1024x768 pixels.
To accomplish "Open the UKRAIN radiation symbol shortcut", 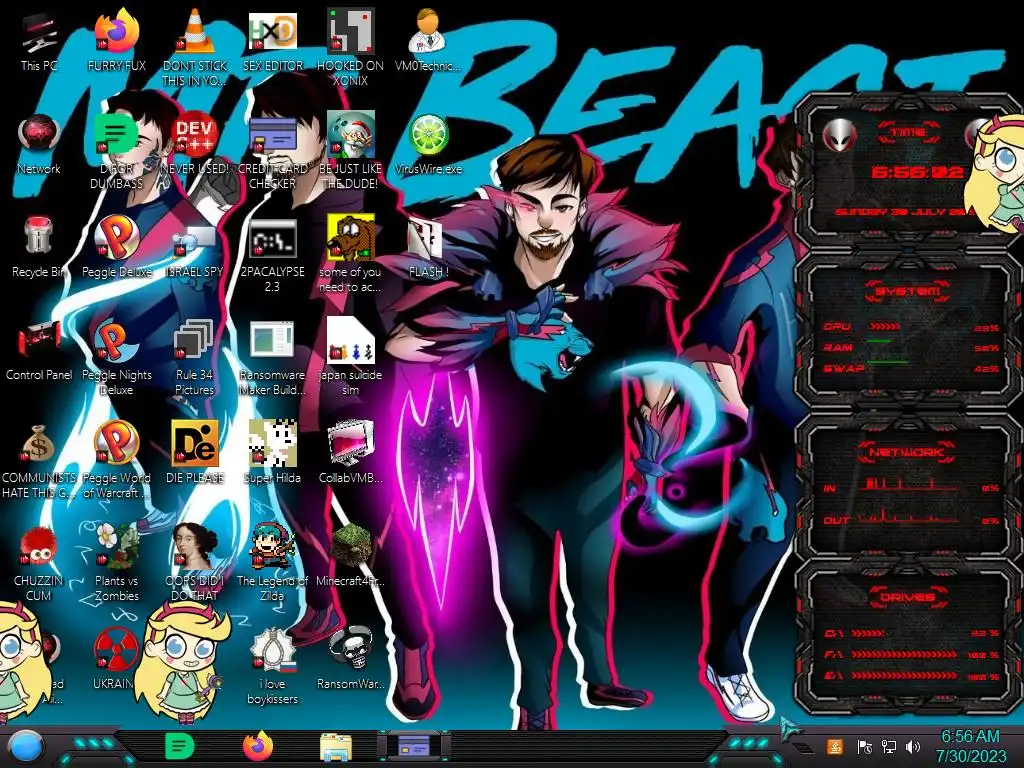I will pyautogui.click(x=116, y=660).
